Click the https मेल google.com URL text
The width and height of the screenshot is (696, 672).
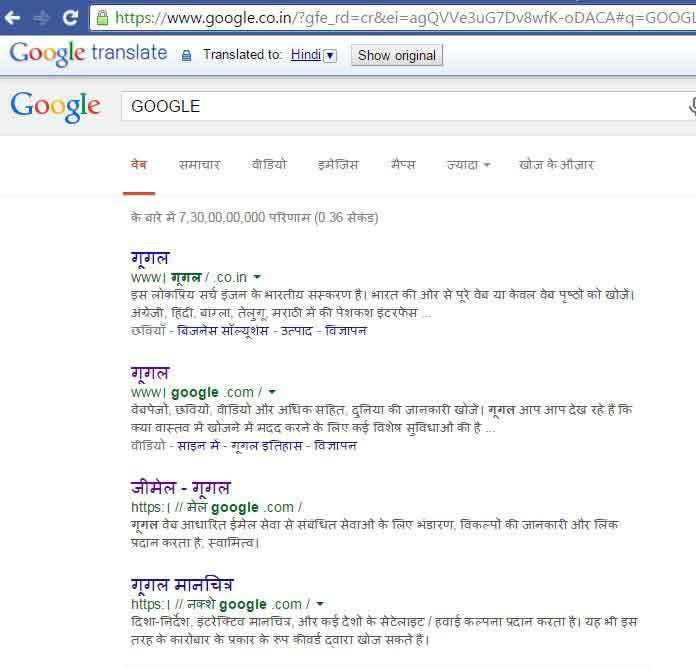click(x=217, y=507)
